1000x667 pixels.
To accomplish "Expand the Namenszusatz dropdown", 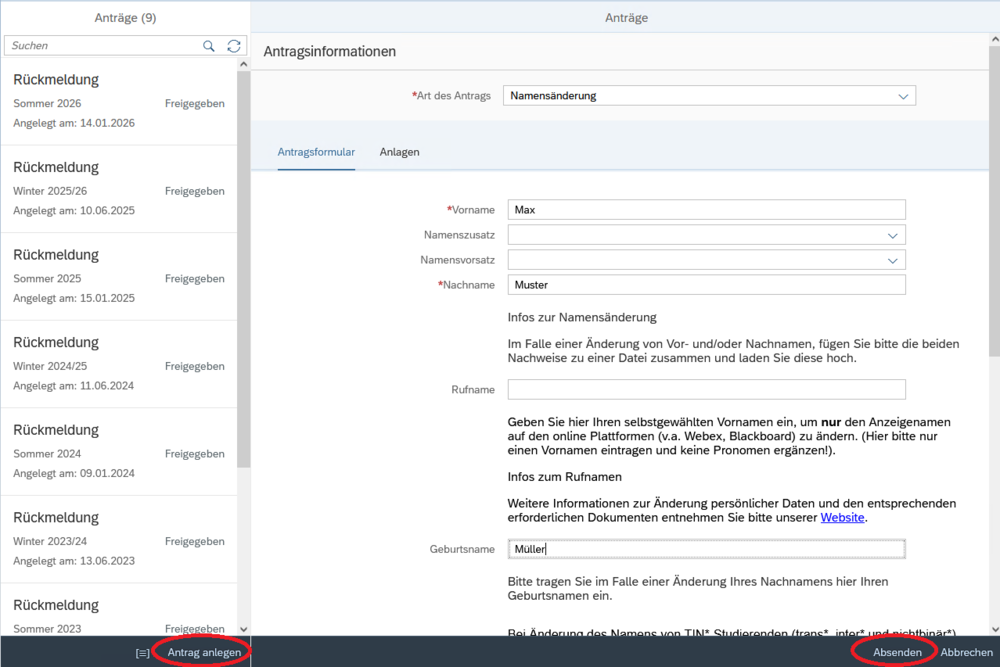I will pos(892,235).
